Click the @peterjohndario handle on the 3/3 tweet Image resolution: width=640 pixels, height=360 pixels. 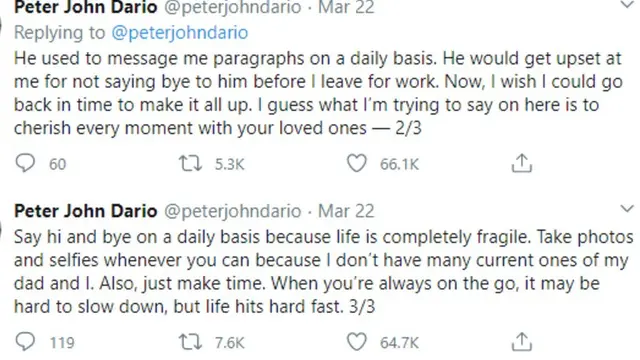[233, 211]
